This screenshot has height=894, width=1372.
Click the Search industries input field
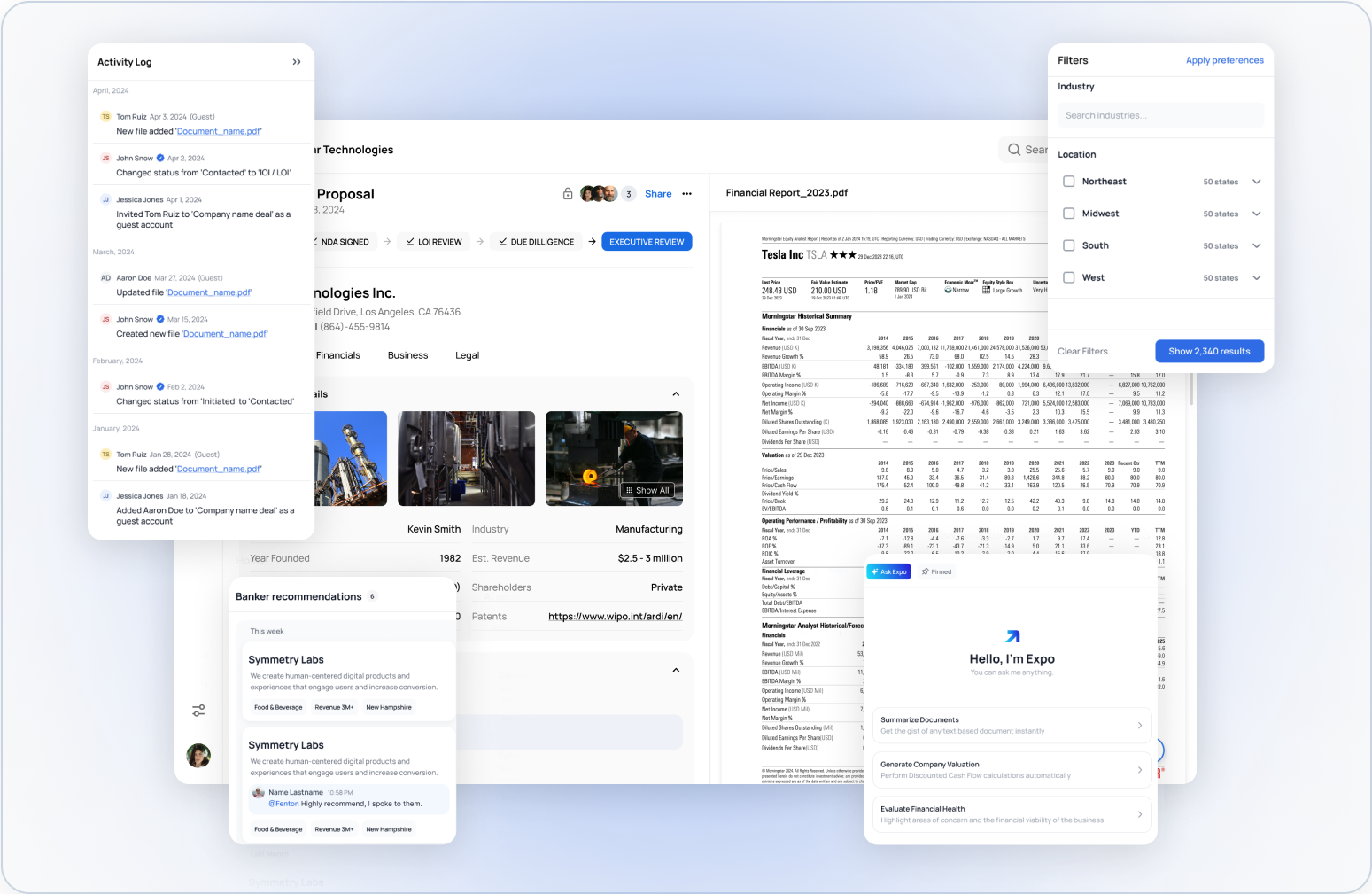pyautogui.click(x=1160, y=115)
